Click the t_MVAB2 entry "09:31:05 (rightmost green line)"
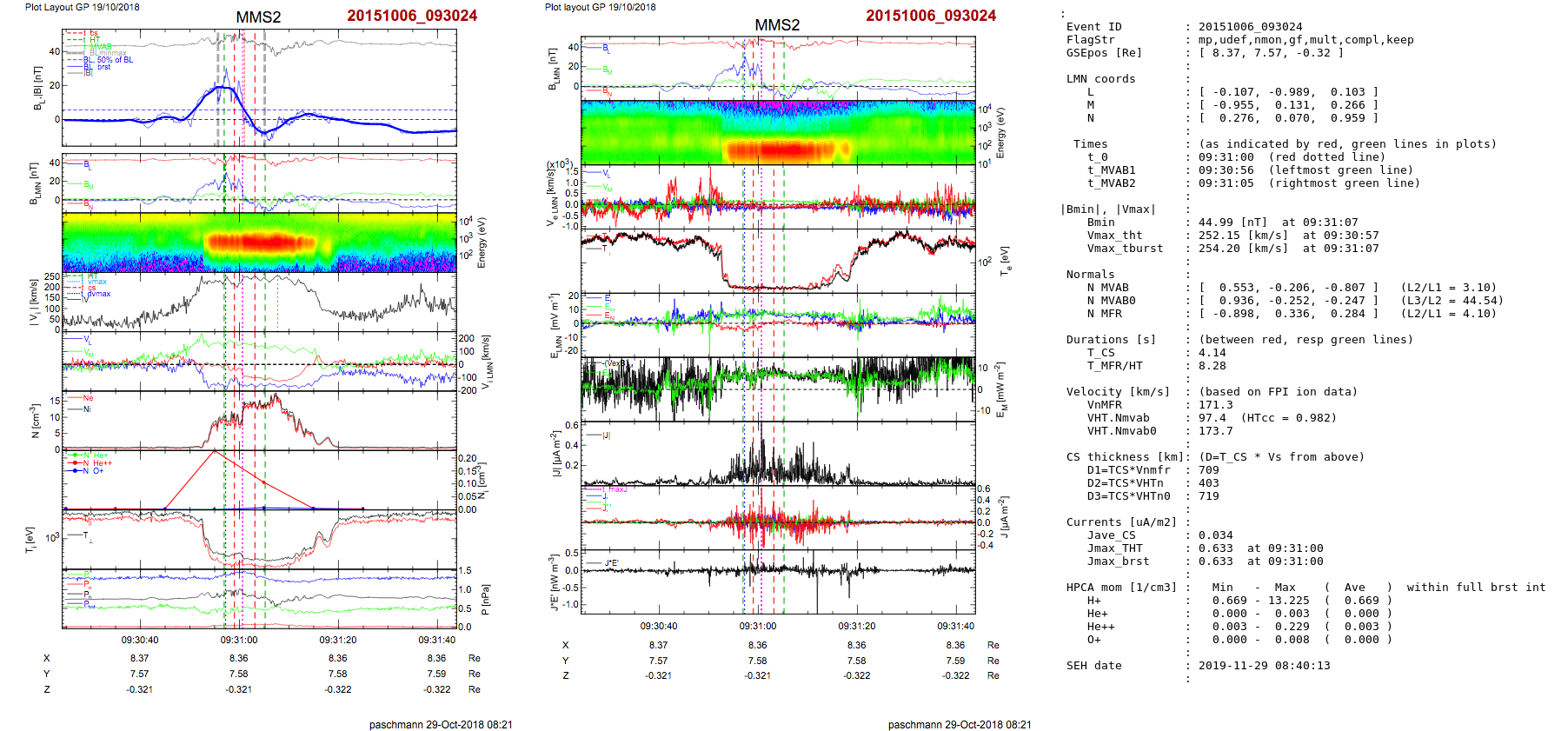The height and width of the screenshot is (731, 1568). [x=1309, y=183]
